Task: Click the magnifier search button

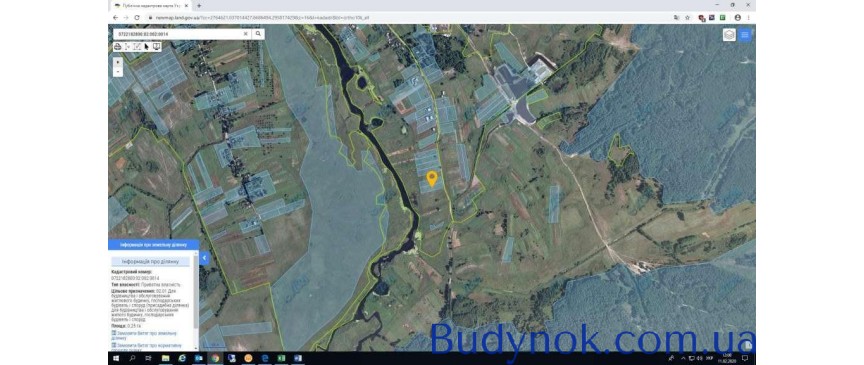Action: [x=257, y=34]
